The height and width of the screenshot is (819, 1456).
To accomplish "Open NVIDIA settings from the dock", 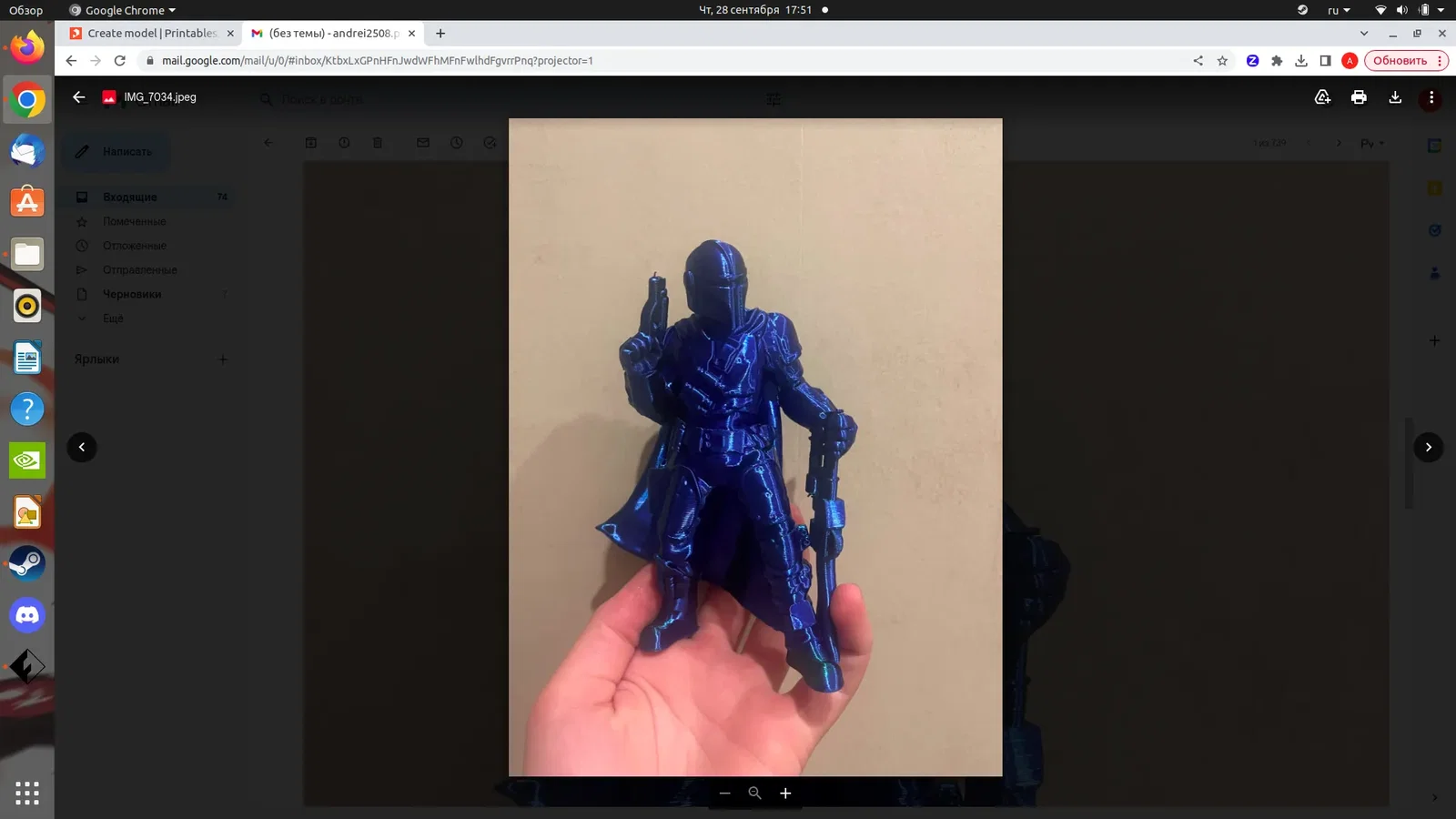I will [x=27, y=460].
